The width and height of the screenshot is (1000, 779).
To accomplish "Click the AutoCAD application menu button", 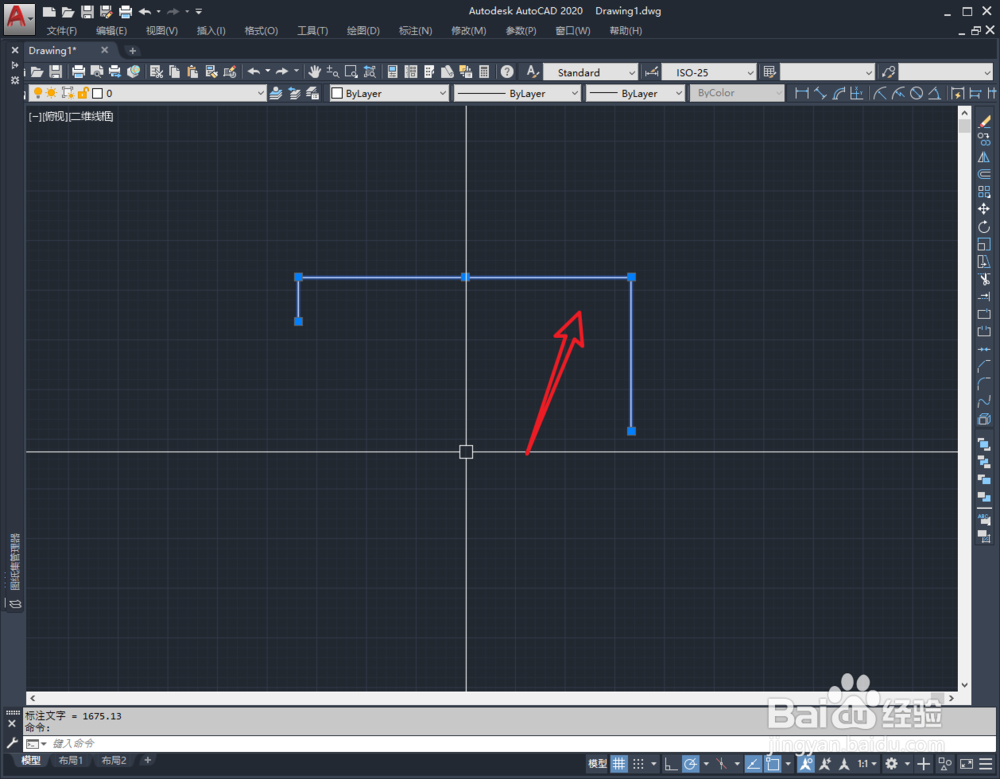I will click(18, 18).
